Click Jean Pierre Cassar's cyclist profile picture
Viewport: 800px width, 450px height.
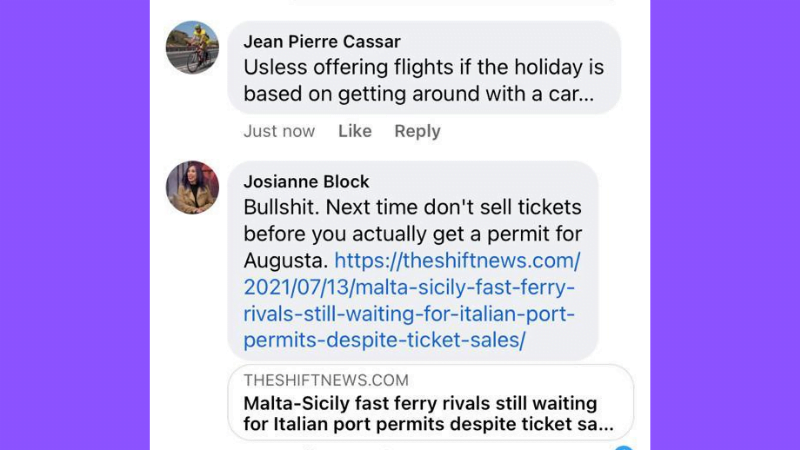tap(192, 47)
